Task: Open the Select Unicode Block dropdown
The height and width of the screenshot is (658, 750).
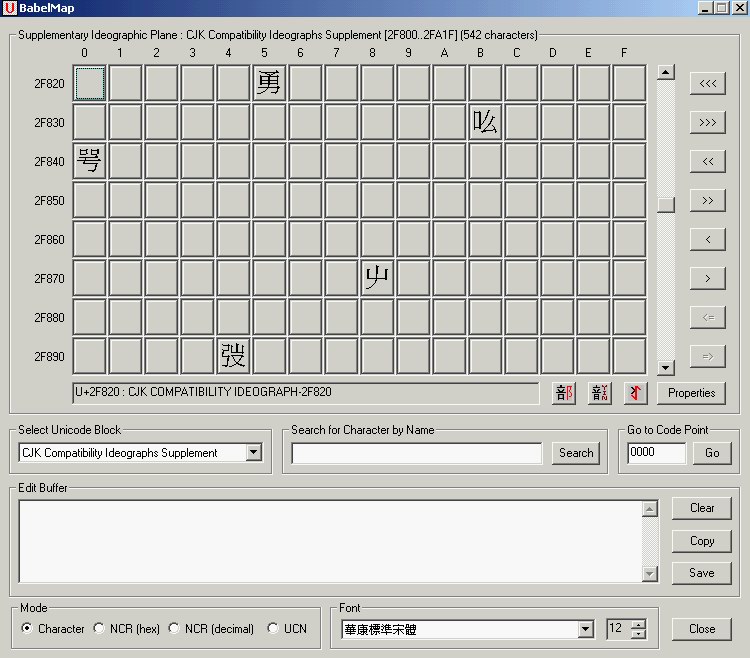Action: click(254, 452)
